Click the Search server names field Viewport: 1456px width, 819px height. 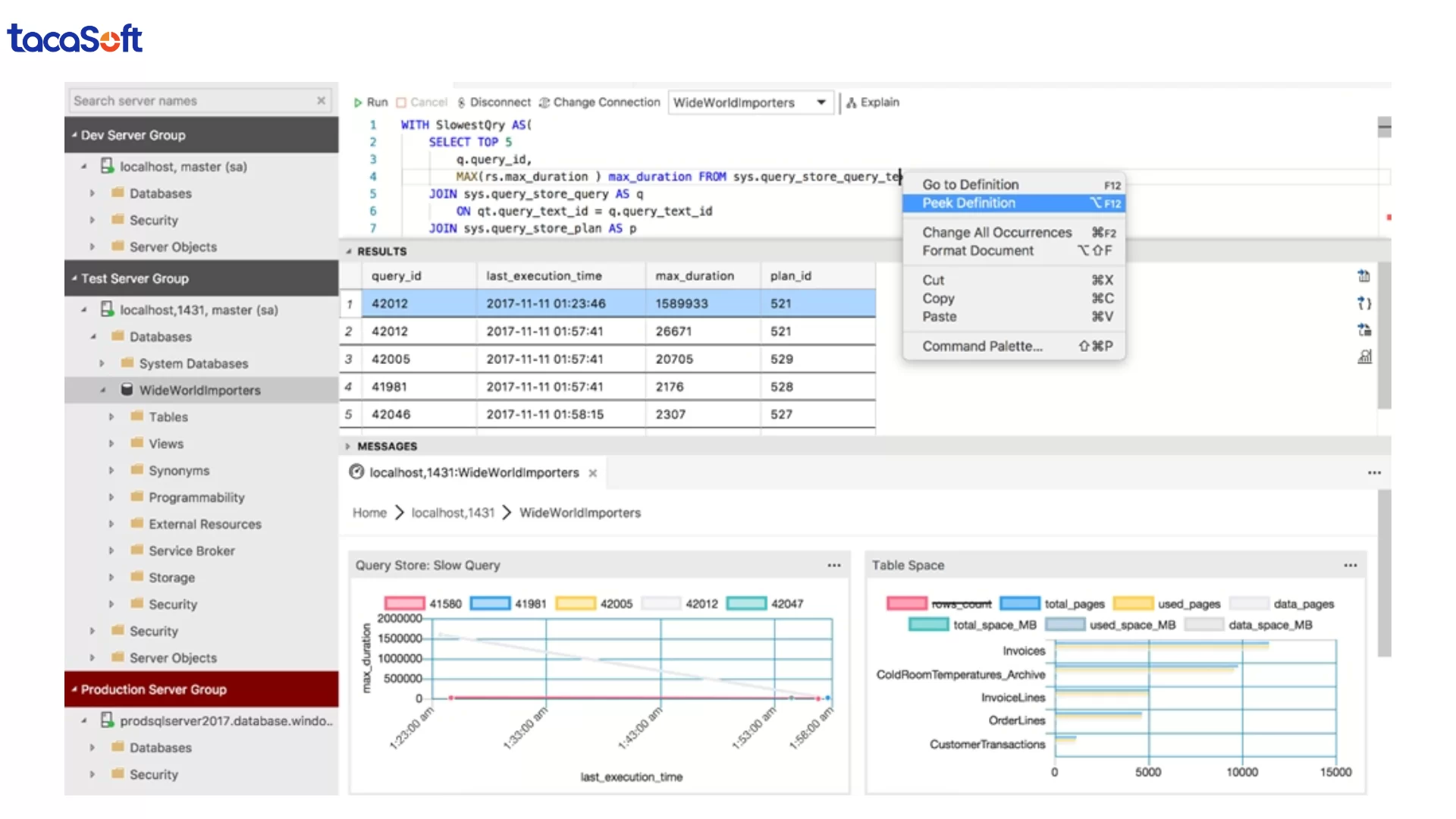pos(190,101)
